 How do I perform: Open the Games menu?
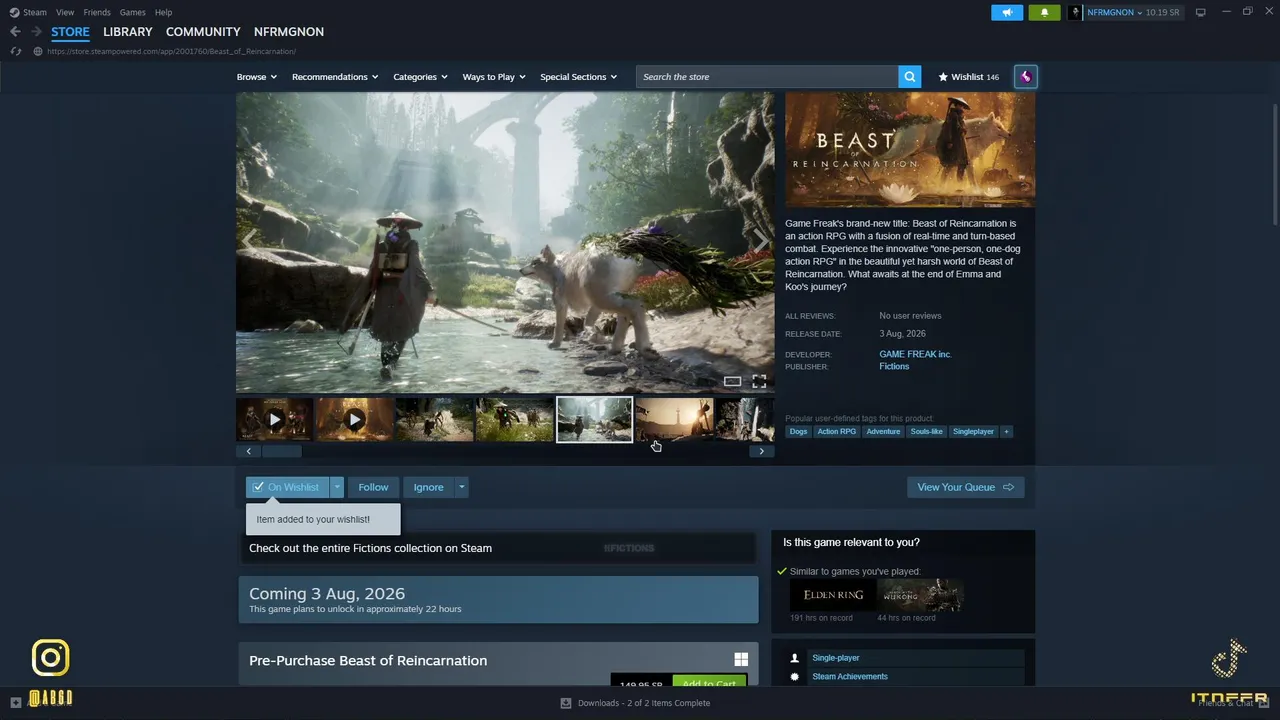click(132, 12)
